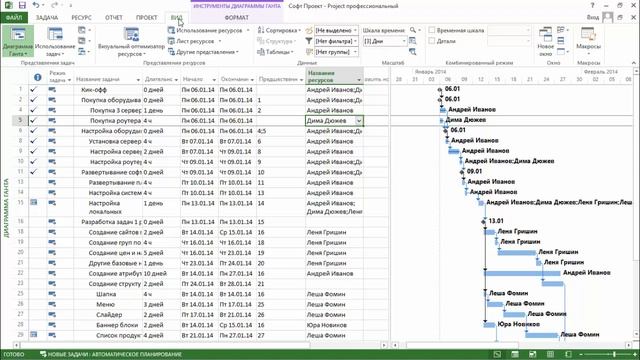
Task: Enable the Временная шкала checkbox
Action: point(432,30)
